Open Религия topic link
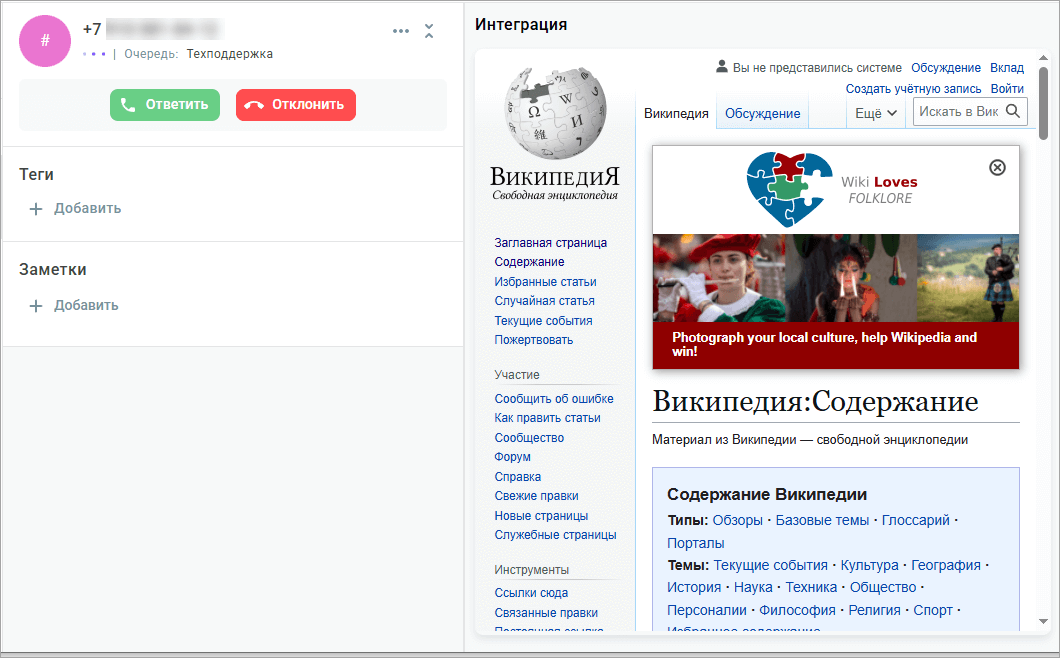 coord(874,610)
